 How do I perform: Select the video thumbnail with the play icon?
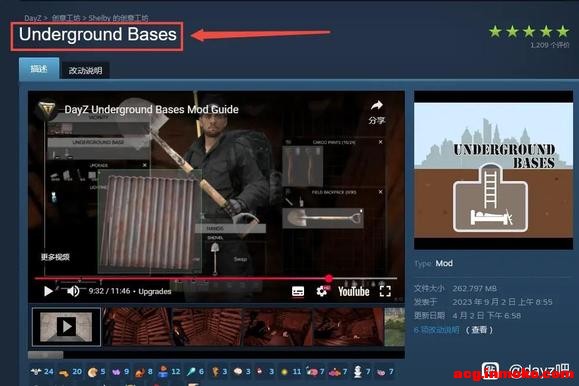coord(66,327)
